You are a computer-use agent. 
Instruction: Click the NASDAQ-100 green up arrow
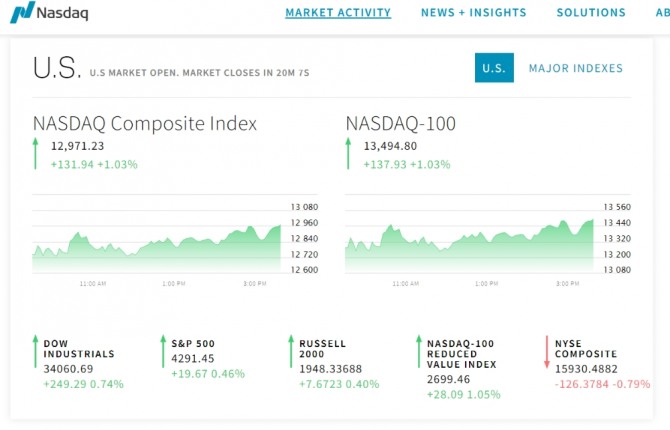349,154
